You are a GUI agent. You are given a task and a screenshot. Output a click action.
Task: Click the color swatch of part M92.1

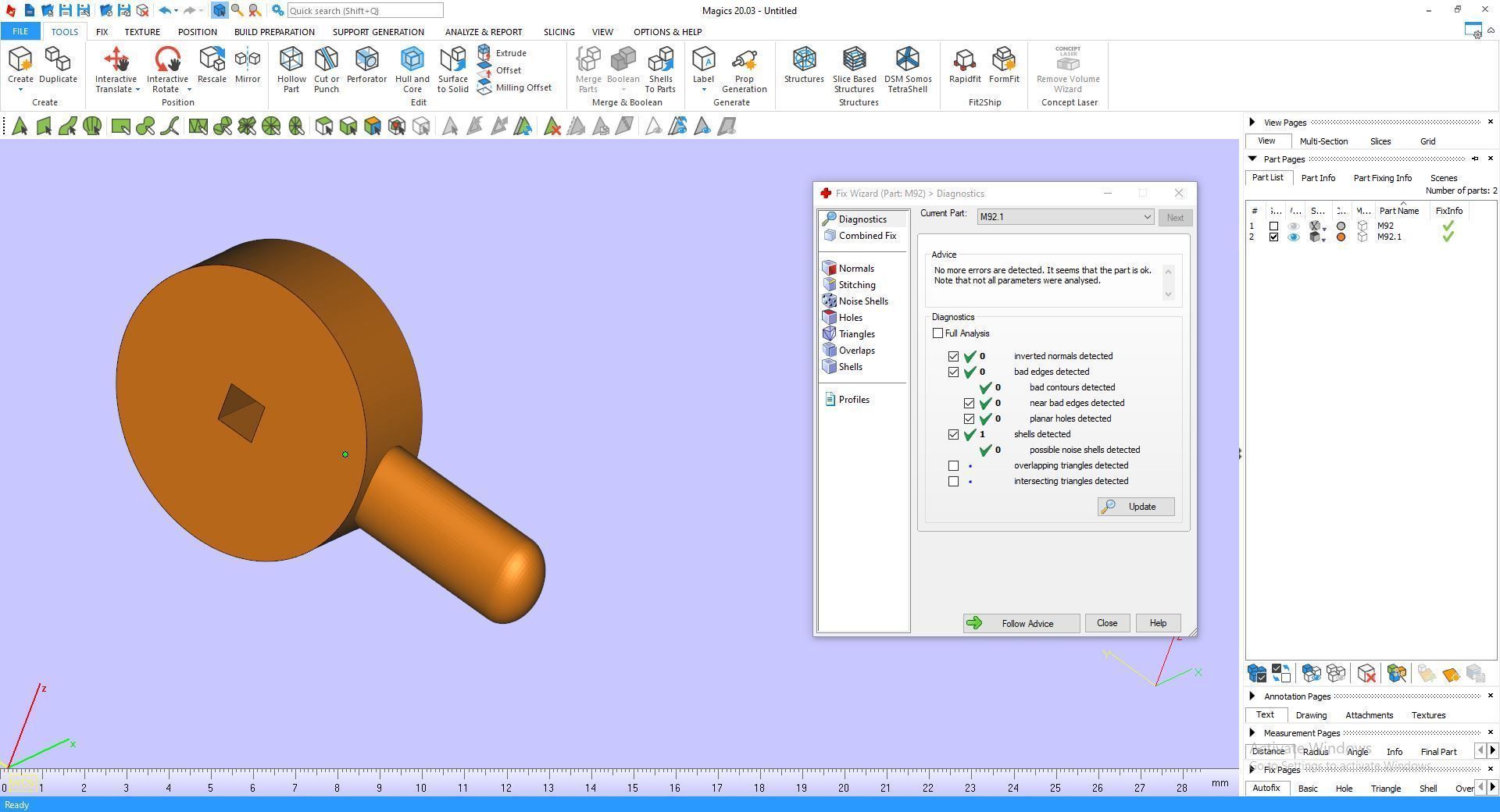[1341, 237]
